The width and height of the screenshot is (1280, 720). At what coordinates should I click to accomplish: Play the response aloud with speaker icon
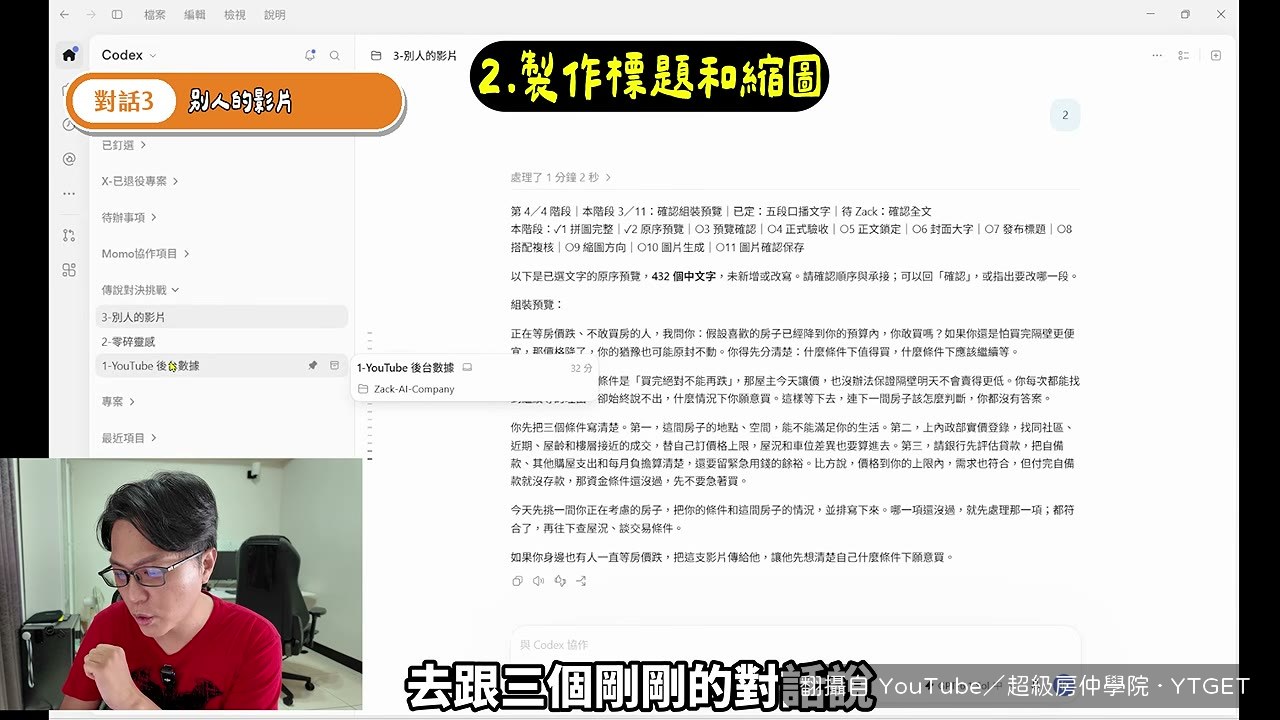point(538,581)
